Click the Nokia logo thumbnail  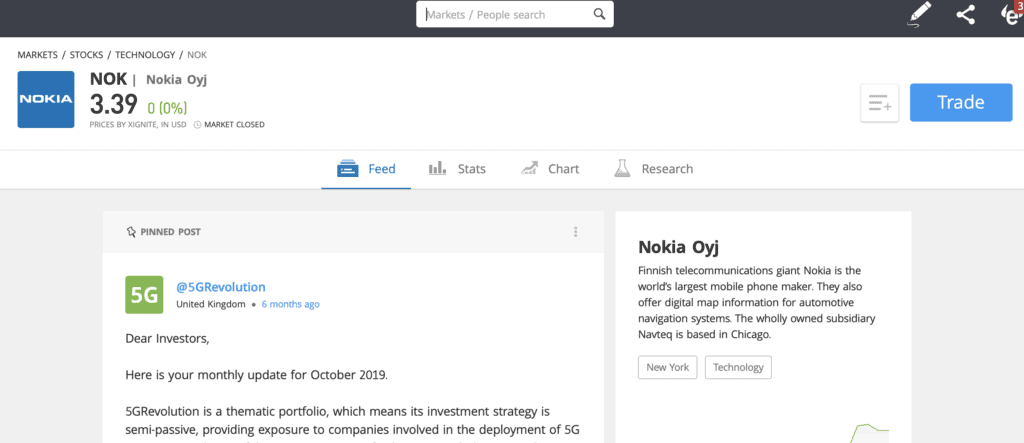tap(46, 99)
